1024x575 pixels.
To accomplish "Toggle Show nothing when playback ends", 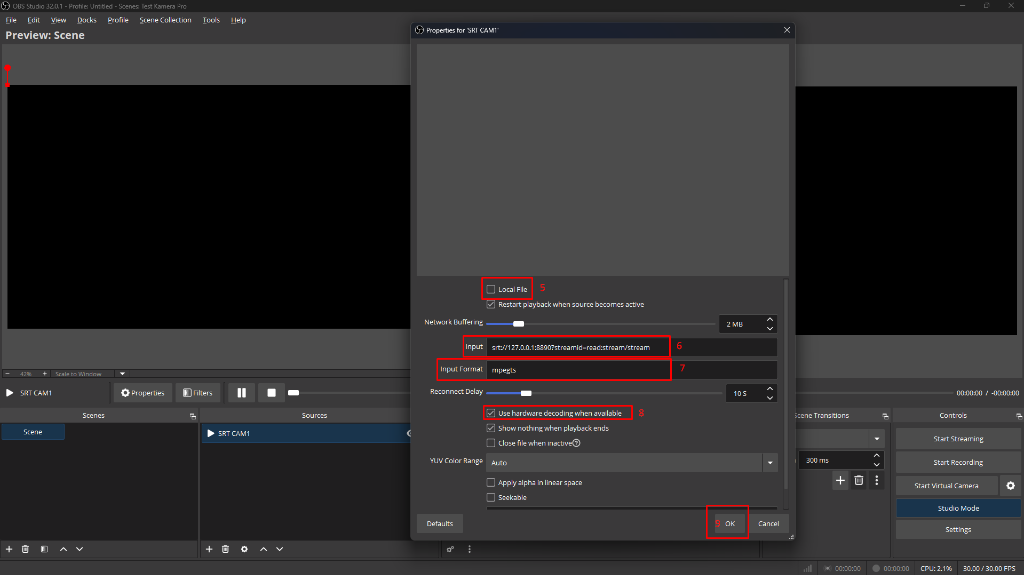I will point(491,428).
